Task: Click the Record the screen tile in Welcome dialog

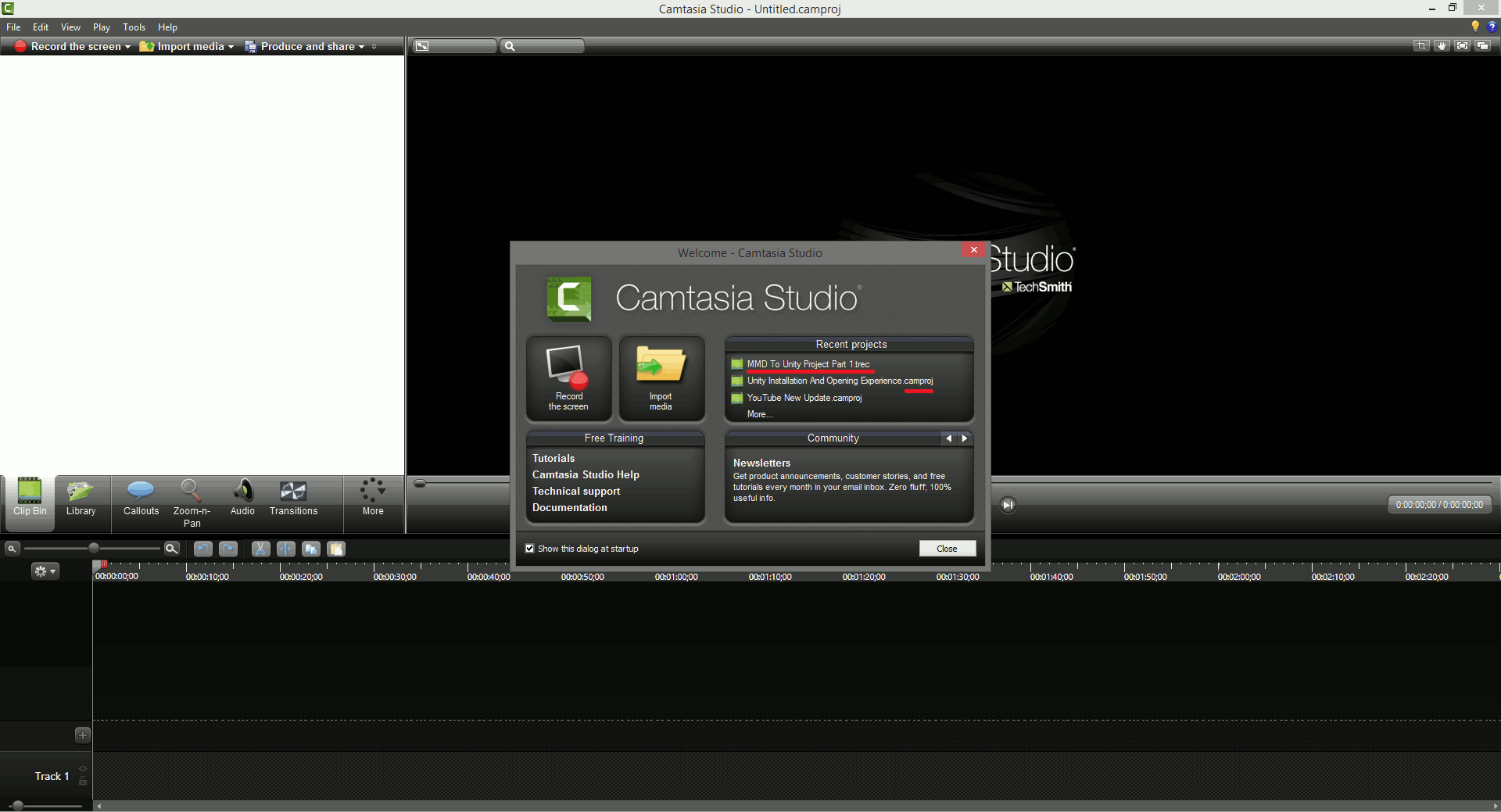Action: 569,378
